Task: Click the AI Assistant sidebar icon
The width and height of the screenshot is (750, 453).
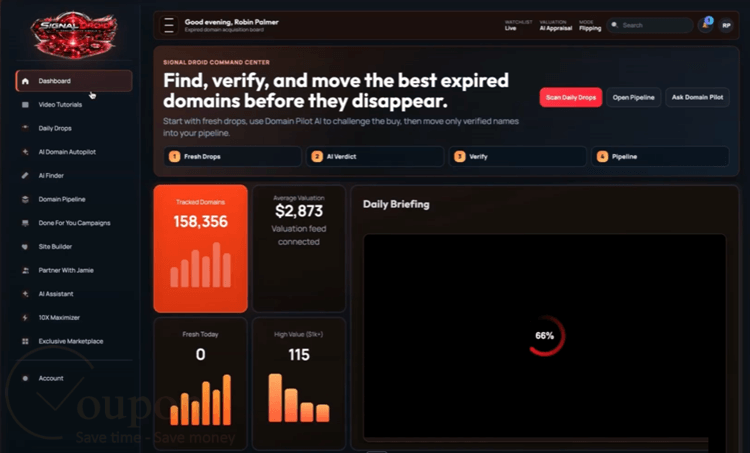Action: pos(25,294)
